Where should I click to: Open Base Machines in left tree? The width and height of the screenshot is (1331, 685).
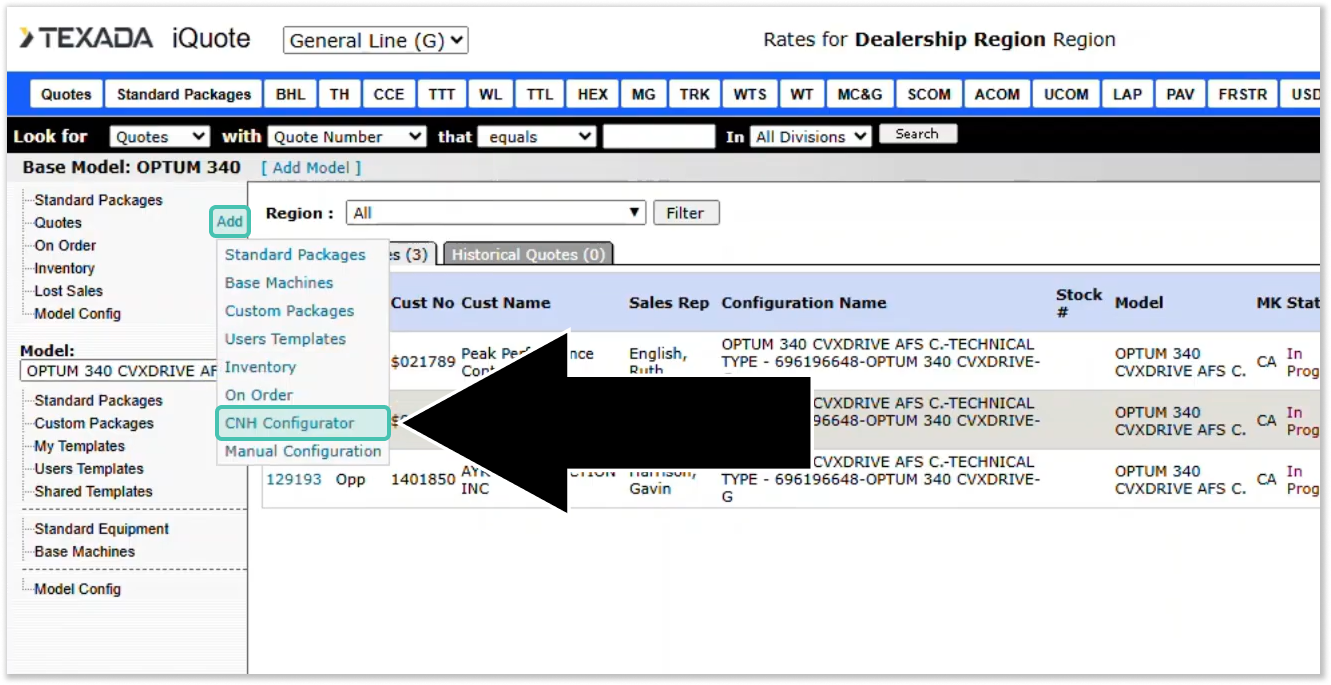pos(84,552)
